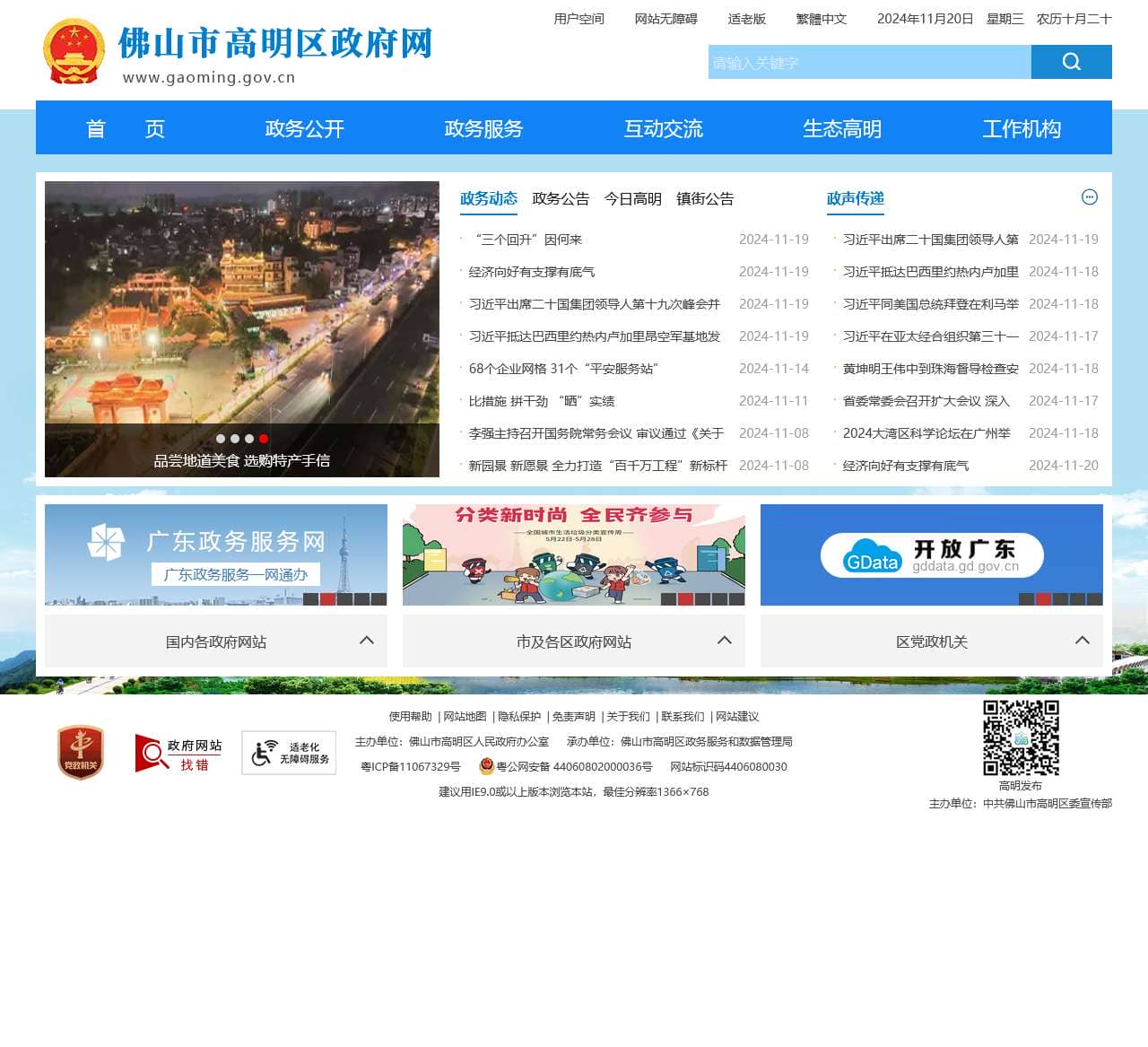
Task: Select the 政声传递 tab
Action: [x=856, y=199]
